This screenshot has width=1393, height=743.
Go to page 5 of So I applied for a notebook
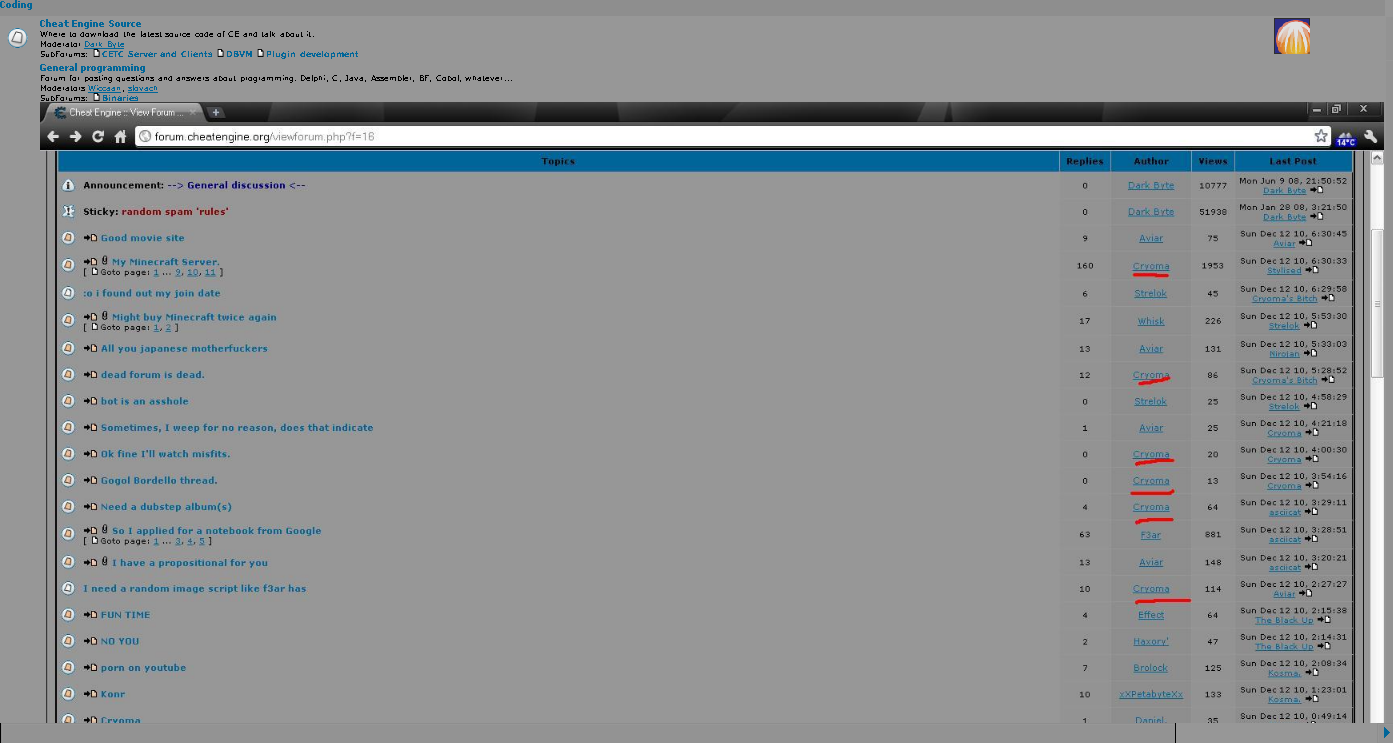click(201, 541)
